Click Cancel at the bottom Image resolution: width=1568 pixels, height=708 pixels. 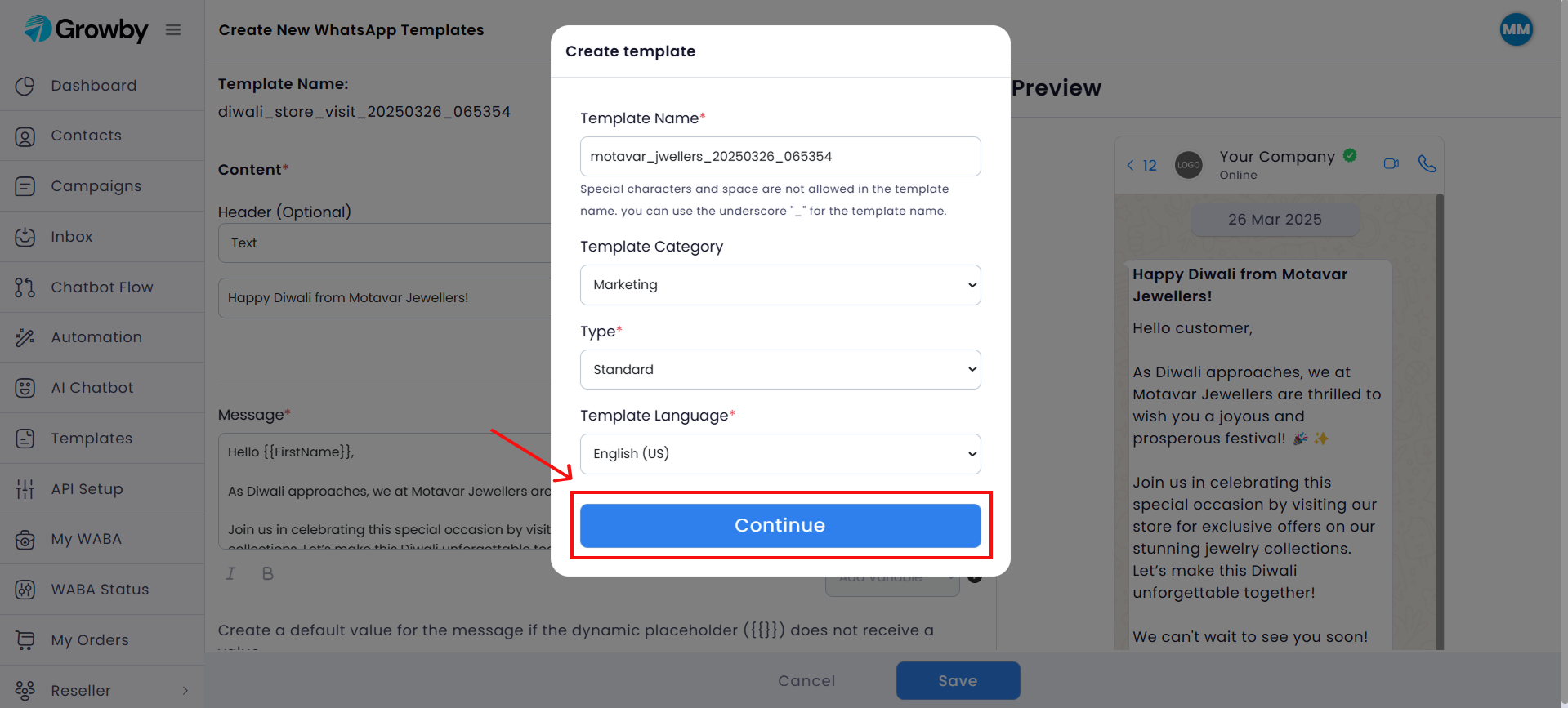point(806,680)
